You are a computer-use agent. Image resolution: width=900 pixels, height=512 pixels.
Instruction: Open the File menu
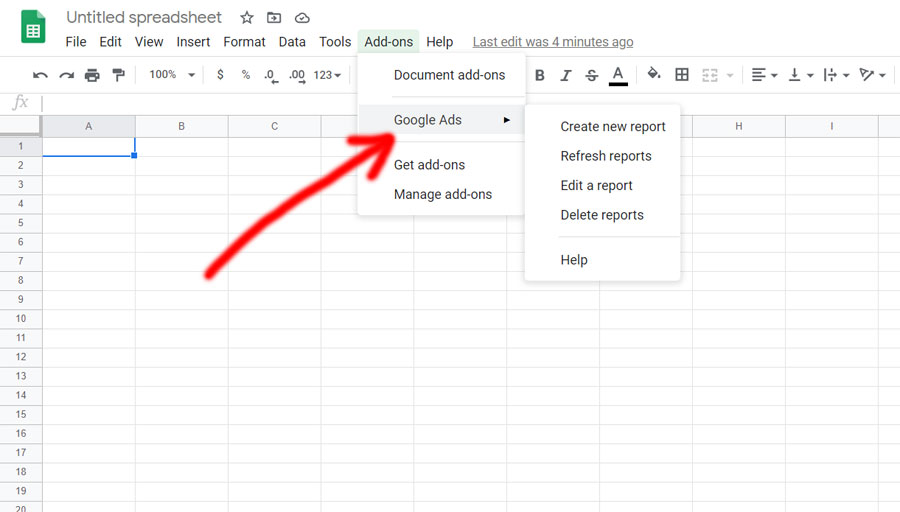(x=76, y=42)
